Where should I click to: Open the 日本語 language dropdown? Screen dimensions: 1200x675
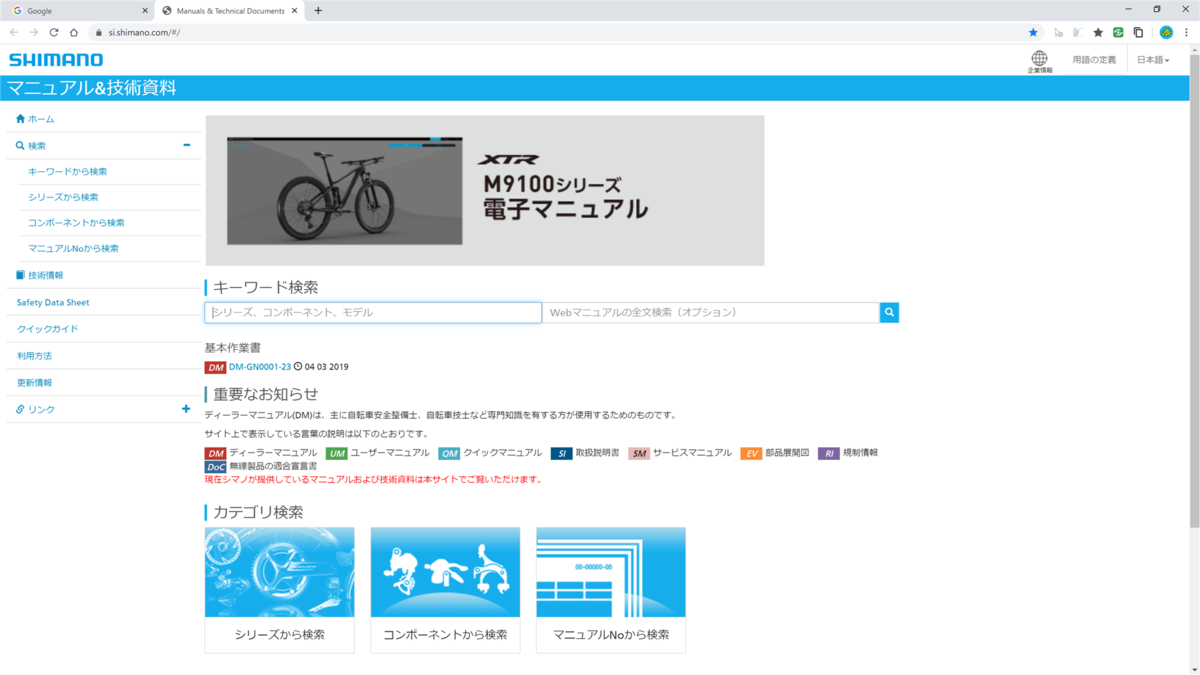tap(1153, 60)
